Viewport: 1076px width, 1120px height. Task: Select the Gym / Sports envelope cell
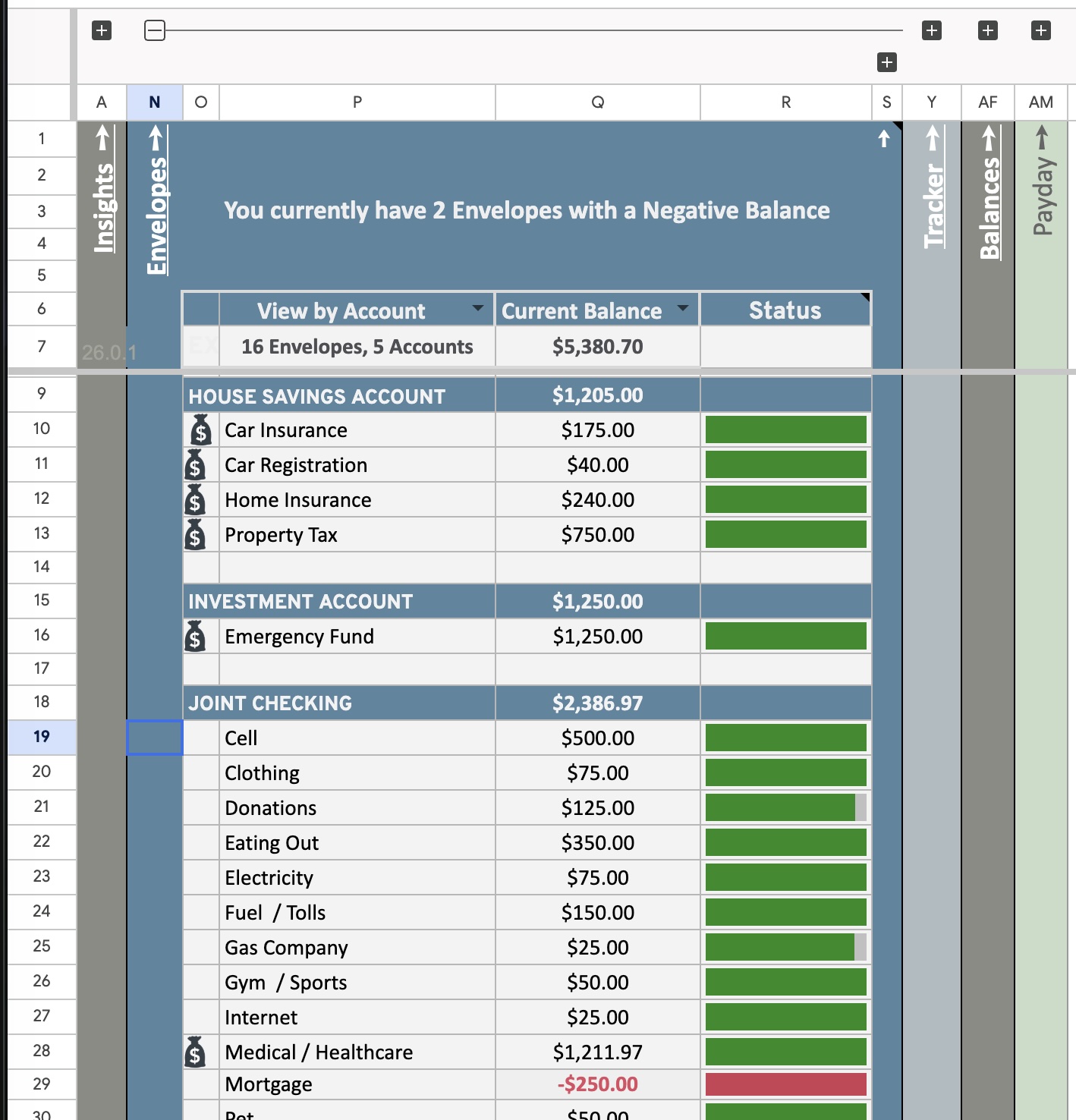[x=357, y=983]
